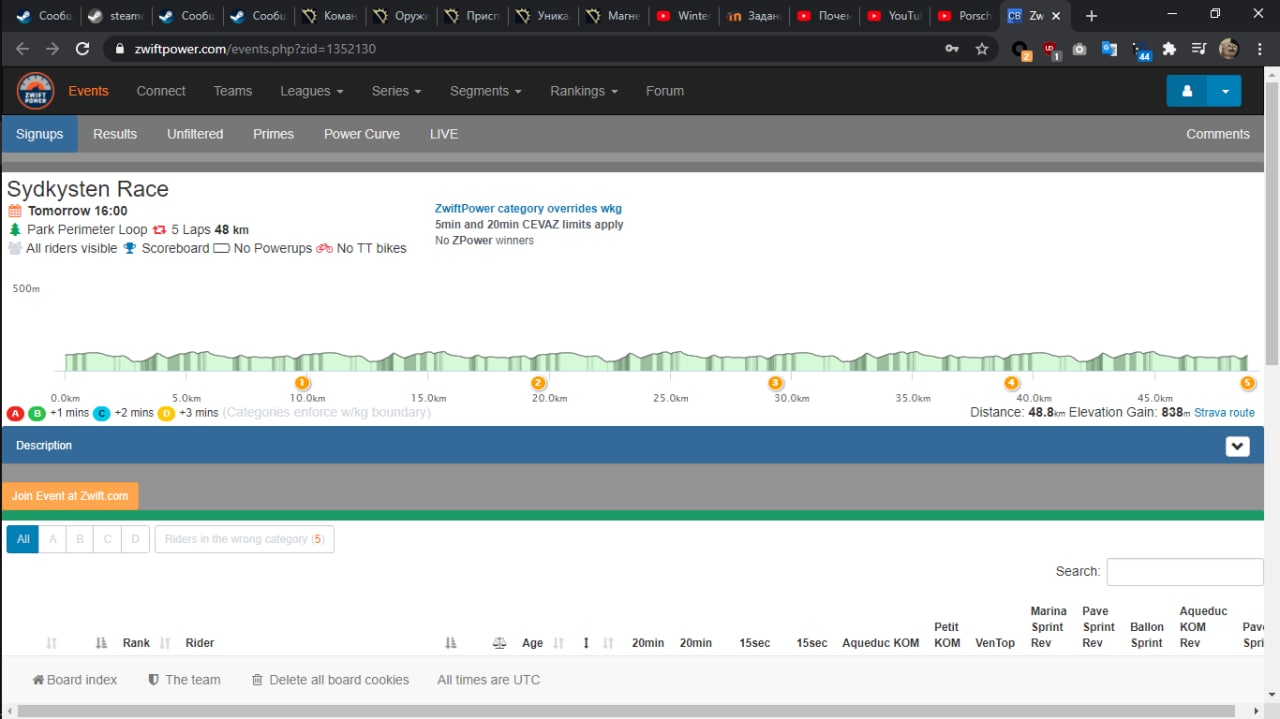Select the Signups tab
1280x719 pixels.
(39, 134)
